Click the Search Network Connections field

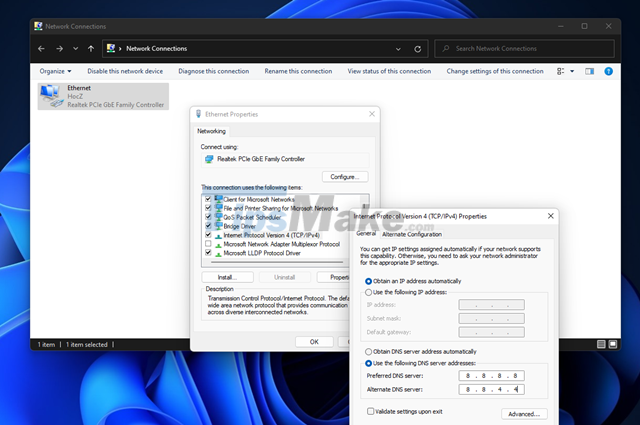[524, 49]
